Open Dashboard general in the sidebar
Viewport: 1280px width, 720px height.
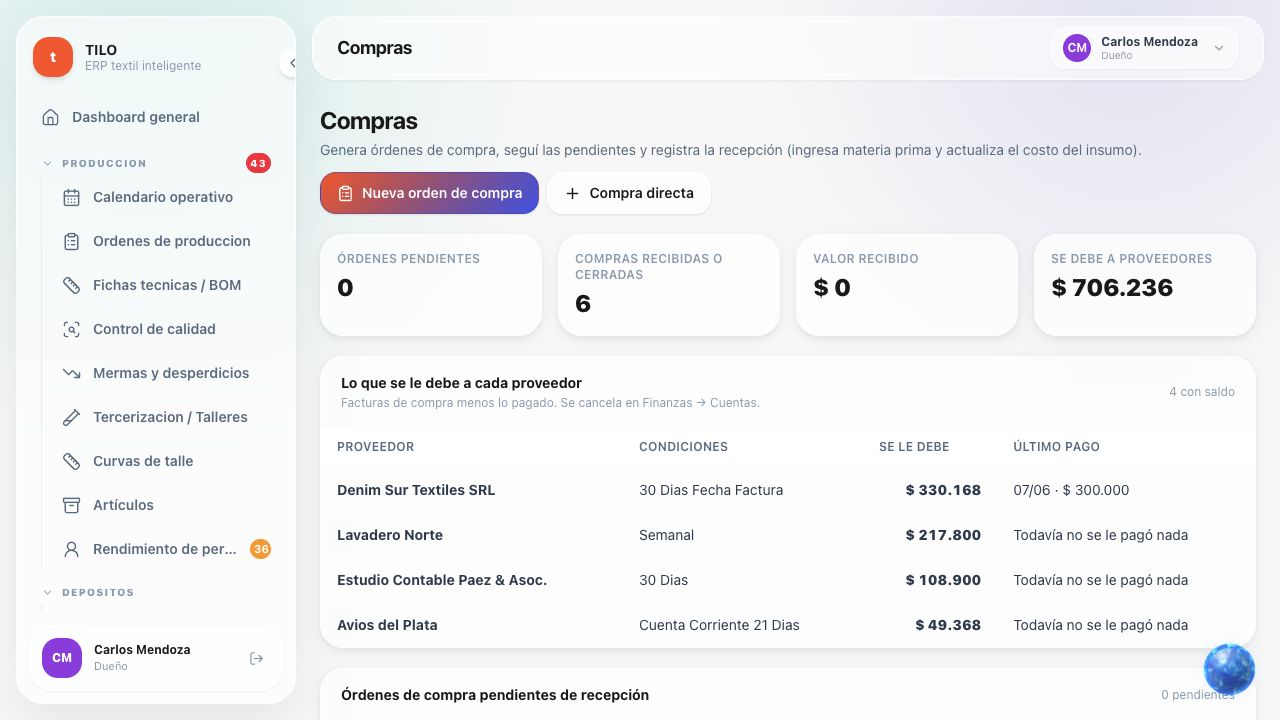[156, 117]
